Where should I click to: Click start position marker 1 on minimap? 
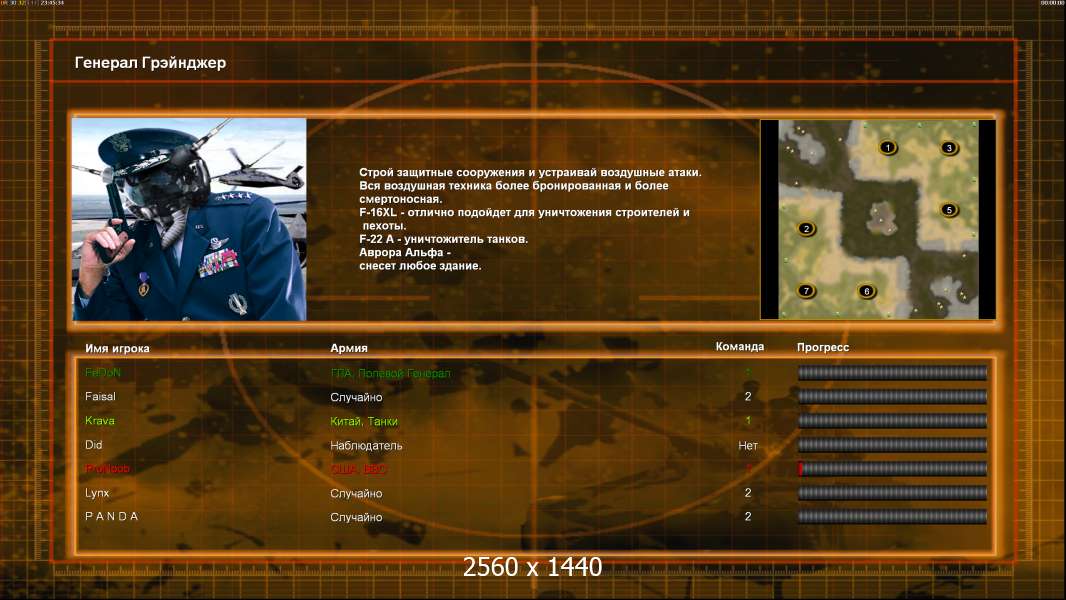tap(887, 147)
